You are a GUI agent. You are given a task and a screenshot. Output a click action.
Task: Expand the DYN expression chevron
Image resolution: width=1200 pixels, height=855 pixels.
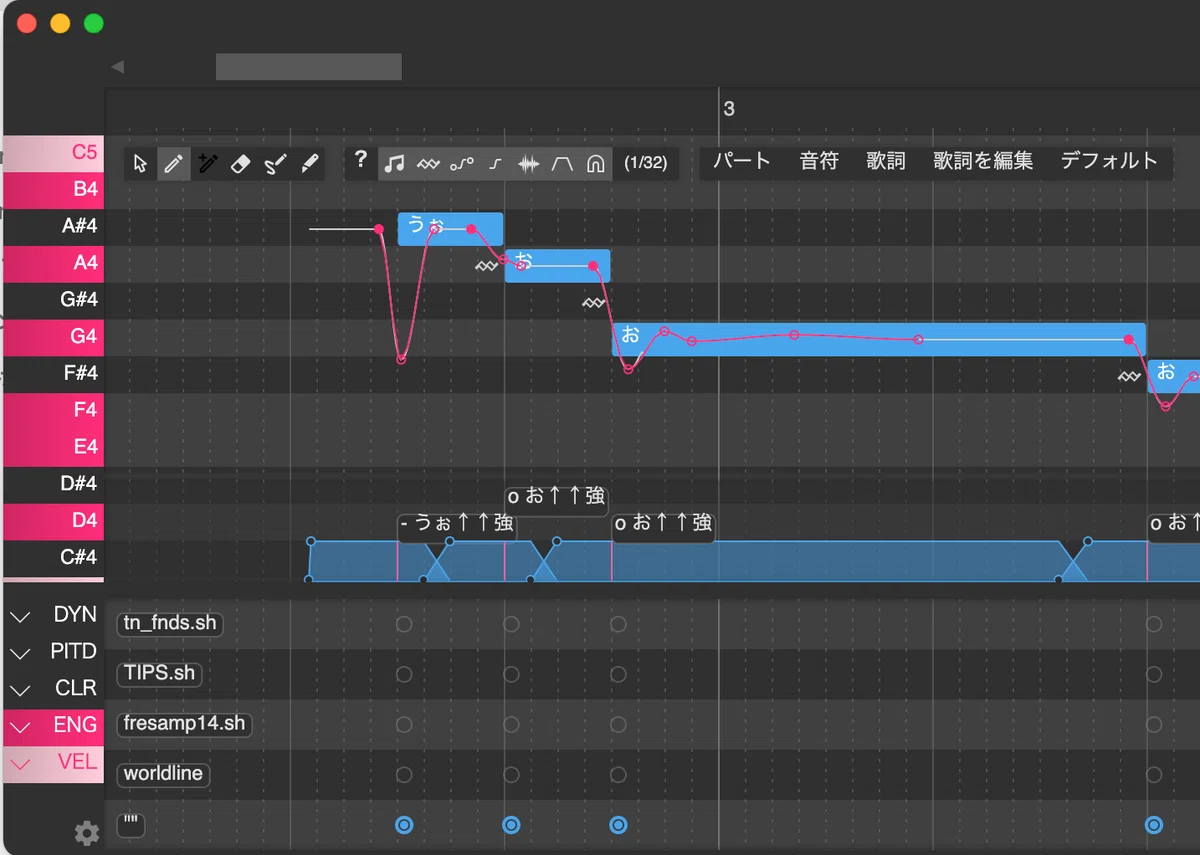tap(20, 616)
